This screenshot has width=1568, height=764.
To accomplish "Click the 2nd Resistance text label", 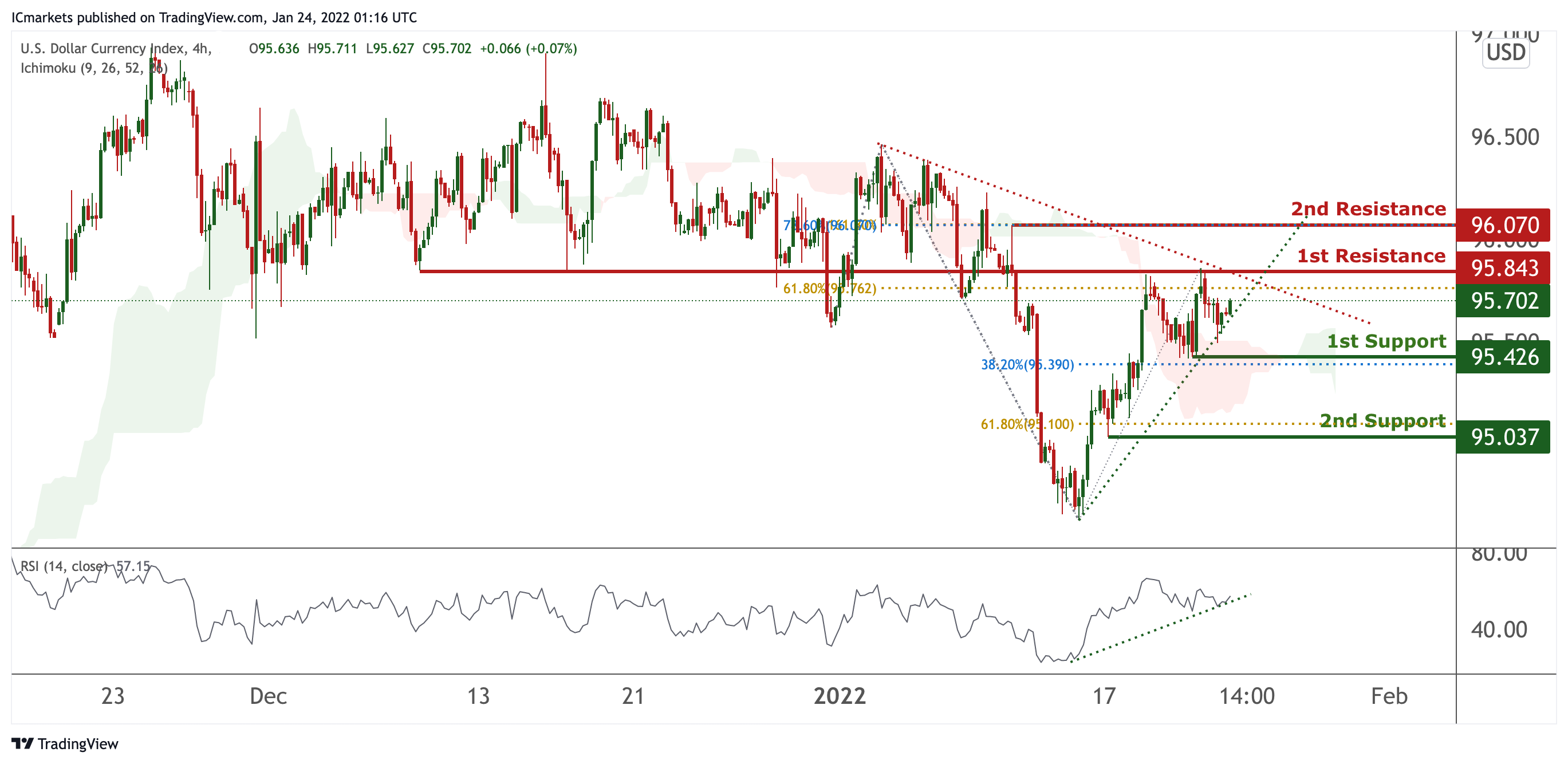I will pos(1368,210).
